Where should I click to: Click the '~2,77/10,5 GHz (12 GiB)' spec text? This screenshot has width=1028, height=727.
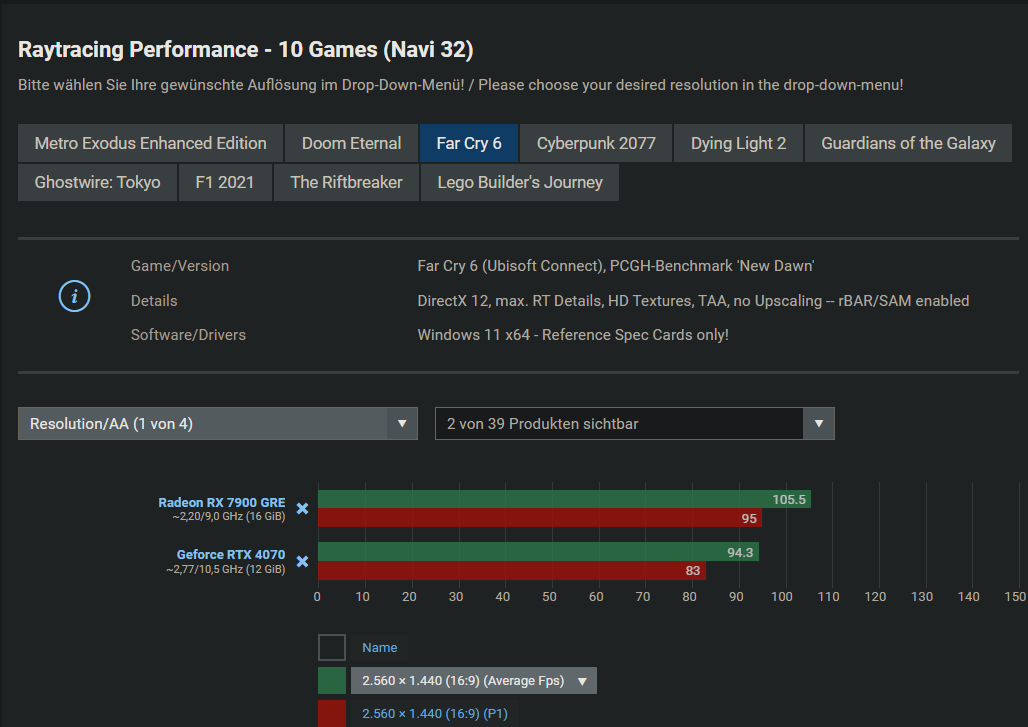226,569
